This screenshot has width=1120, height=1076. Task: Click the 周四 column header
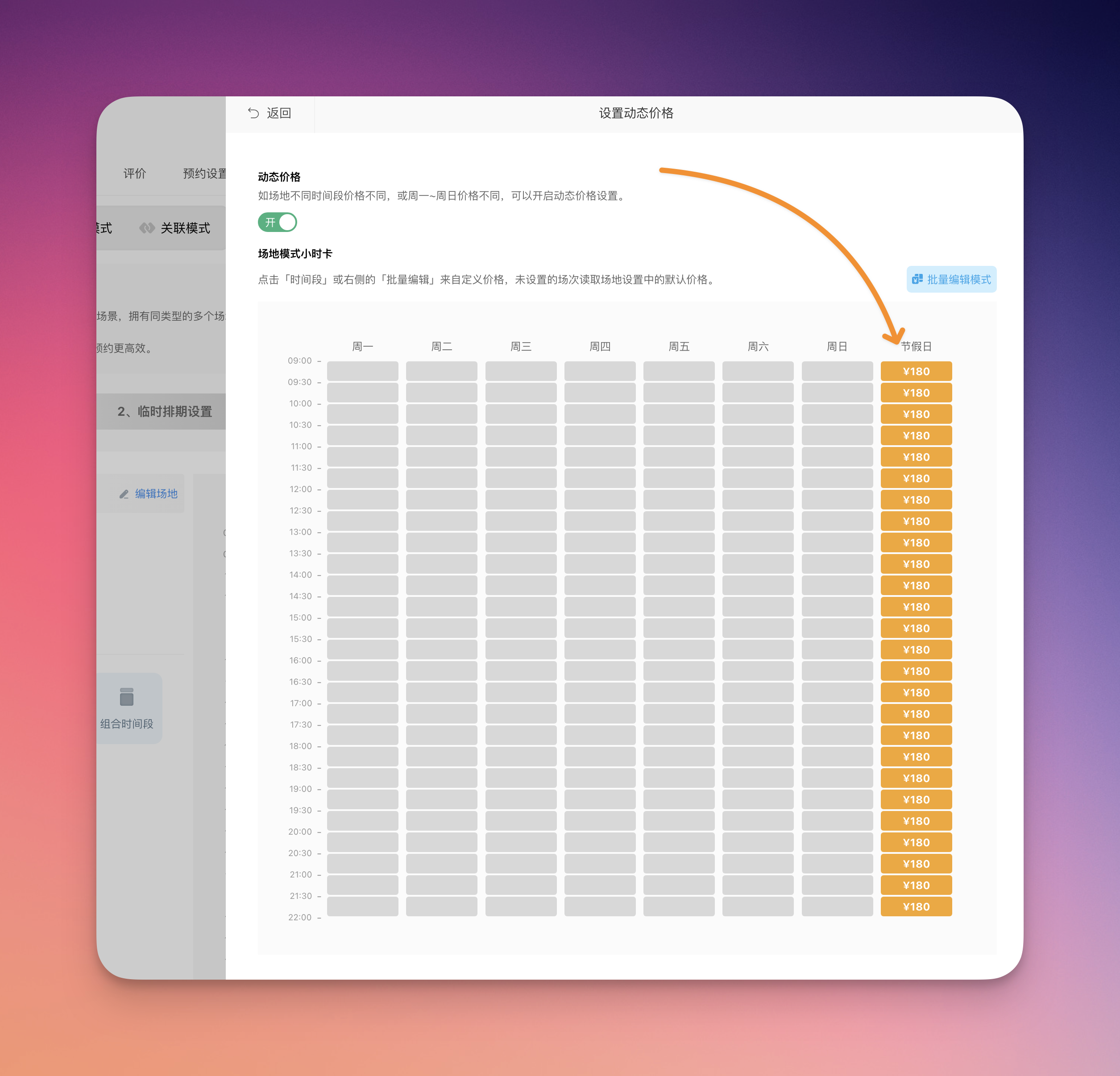pos(599,346)
